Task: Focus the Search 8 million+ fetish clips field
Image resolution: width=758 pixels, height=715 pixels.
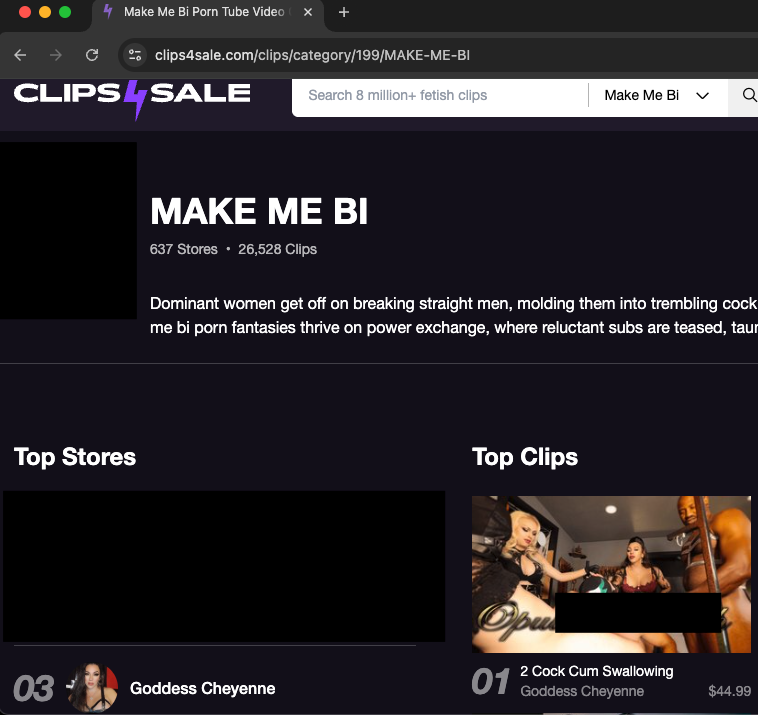Action: pos(440,95)
